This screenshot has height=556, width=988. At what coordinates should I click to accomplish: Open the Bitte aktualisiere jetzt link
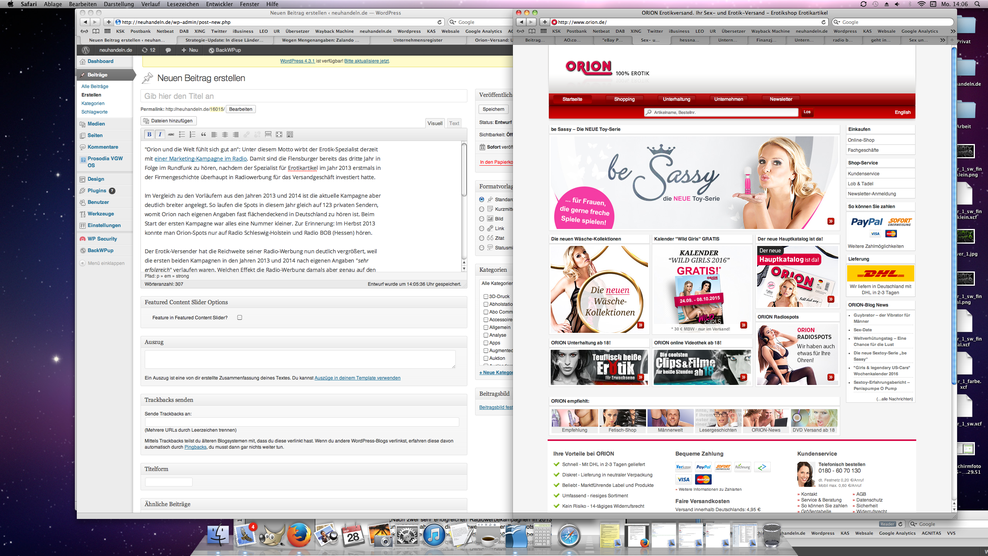[366, 61]
